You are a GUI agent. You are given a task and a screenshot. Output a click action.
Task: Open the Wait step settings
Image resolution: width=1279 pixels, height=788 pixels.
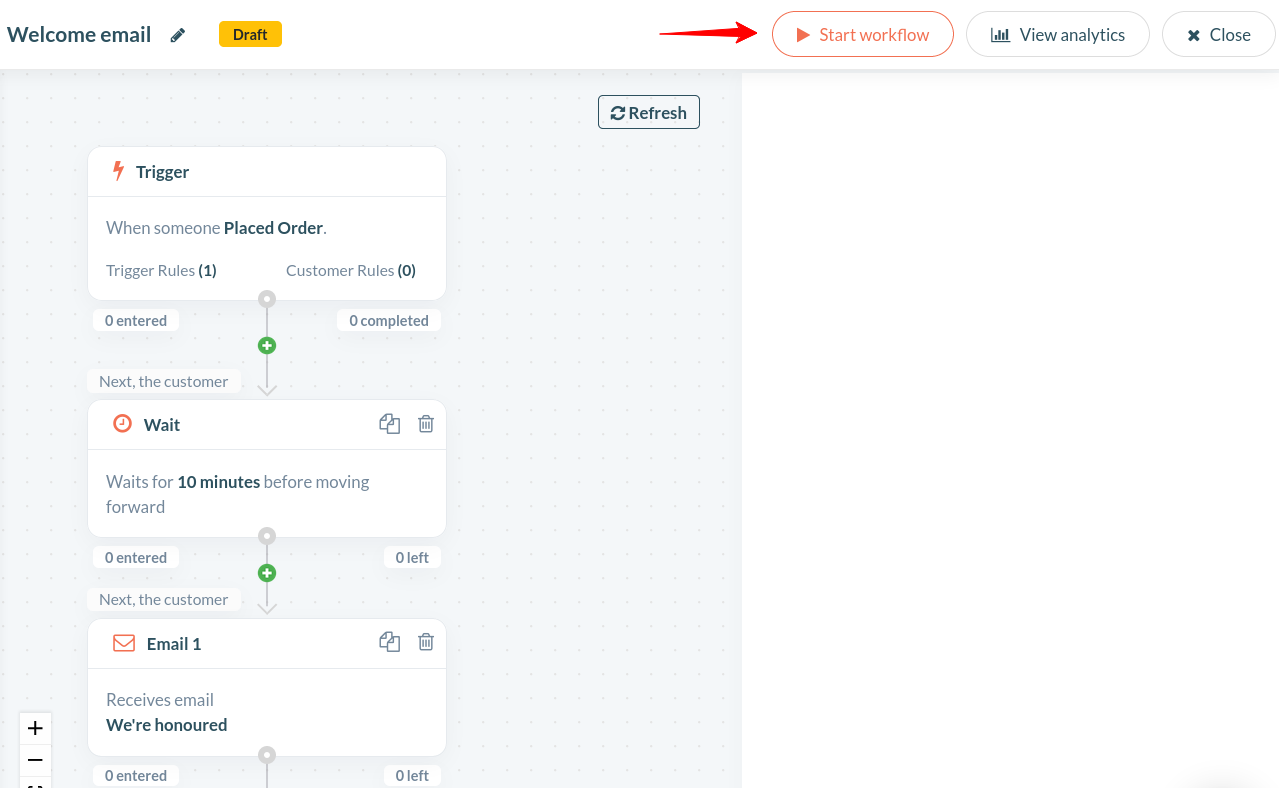[237, 493]
